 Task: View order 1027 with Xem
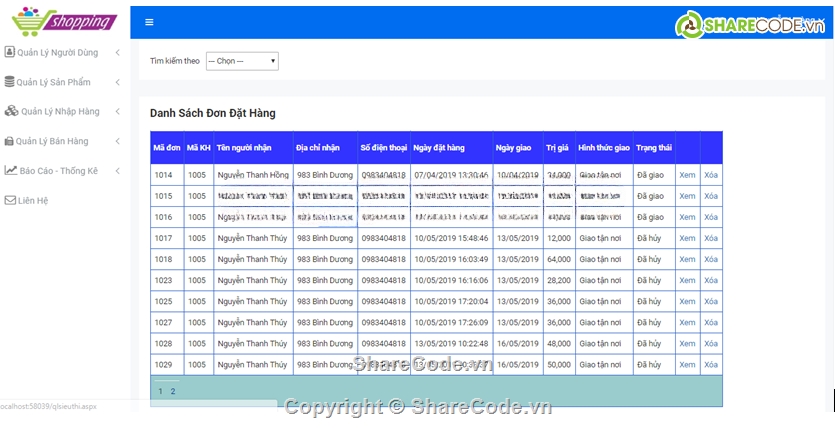(687, 323)
